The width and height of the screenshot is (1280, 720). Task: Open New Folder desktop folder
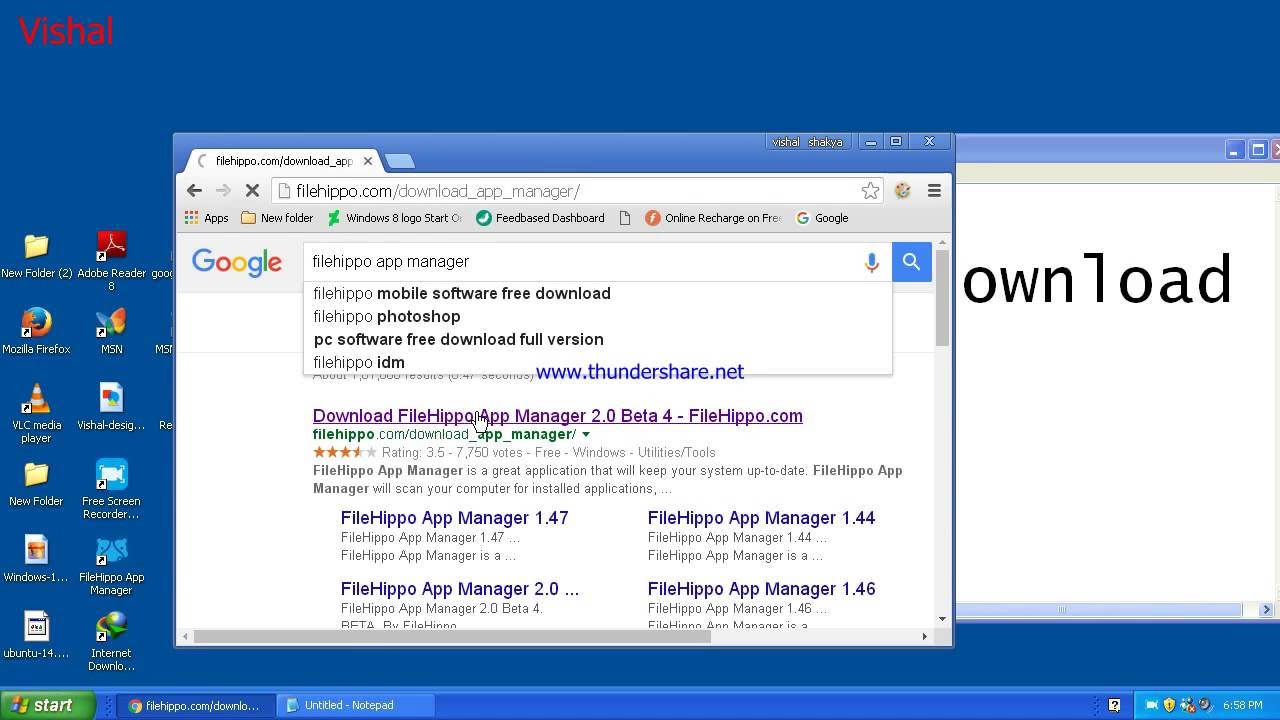(36, 484)
